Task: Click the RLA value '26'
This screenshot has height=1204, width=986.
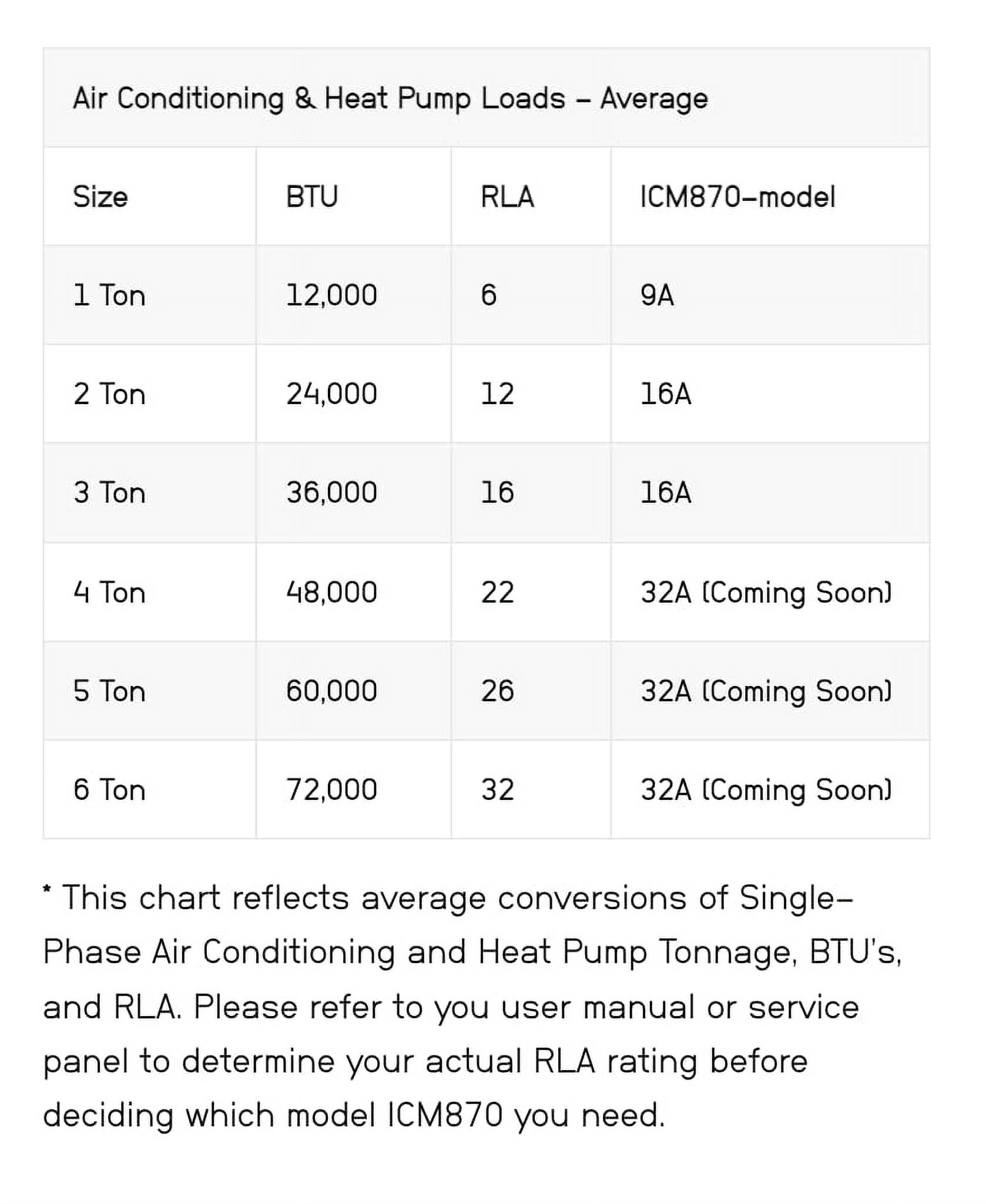Action: point(497,691)
